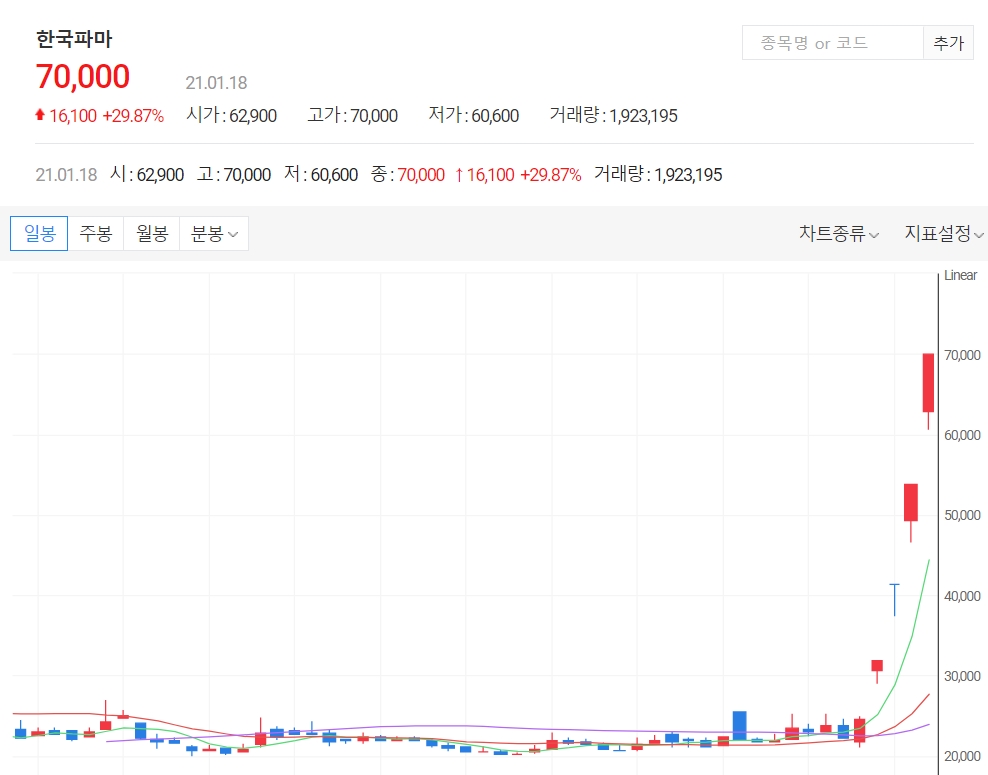Click the 20,000 y-axis label
This screenshot has width=988, height=775.
pyautogui.click(x=962, y=756)
